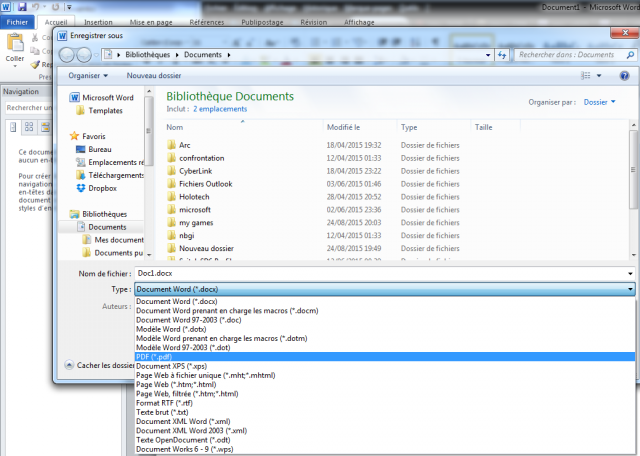
Task: Open the dialog help question mark icon
Action: click(624, 76)
